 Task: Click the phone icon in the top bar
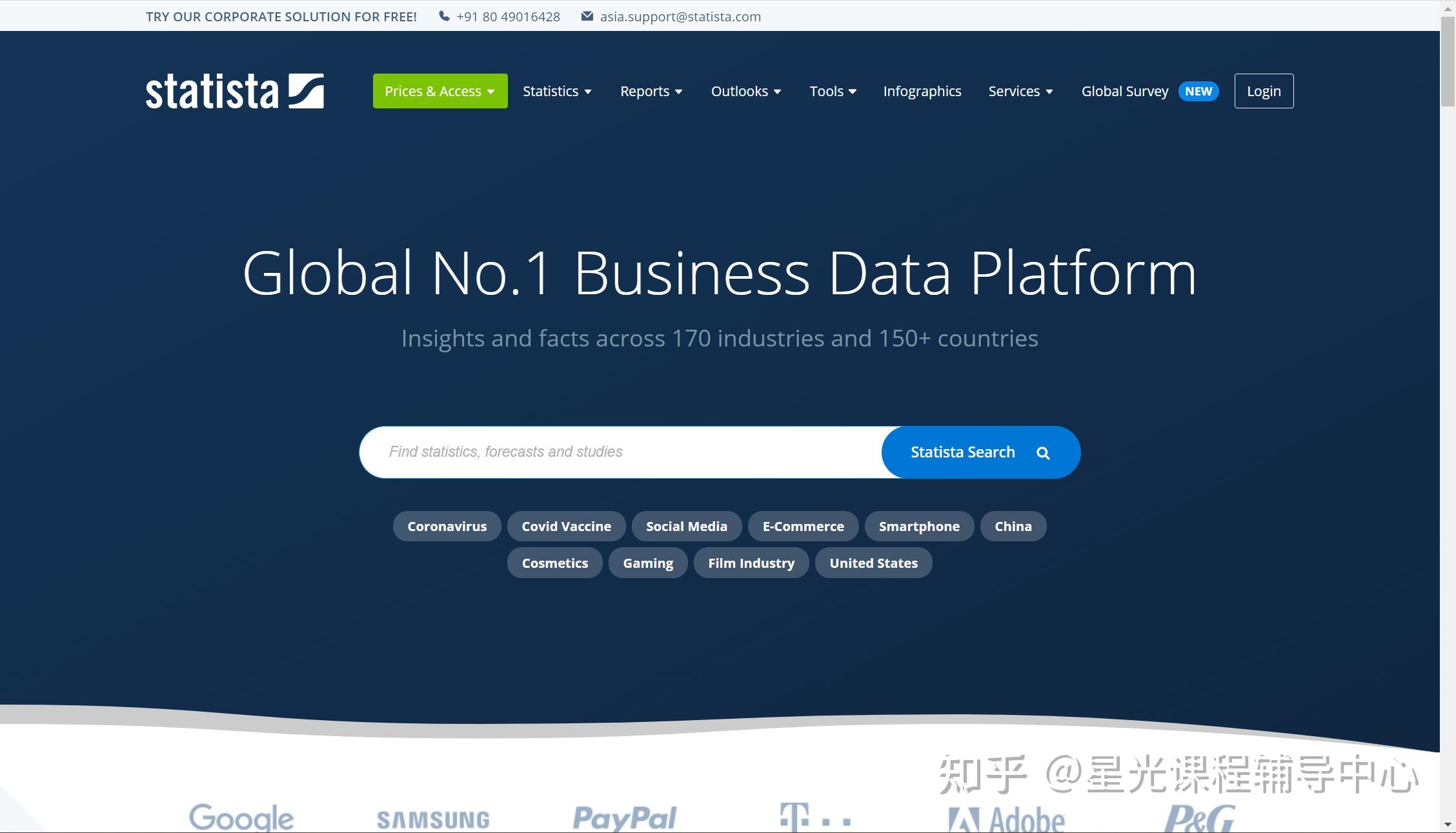443,15
